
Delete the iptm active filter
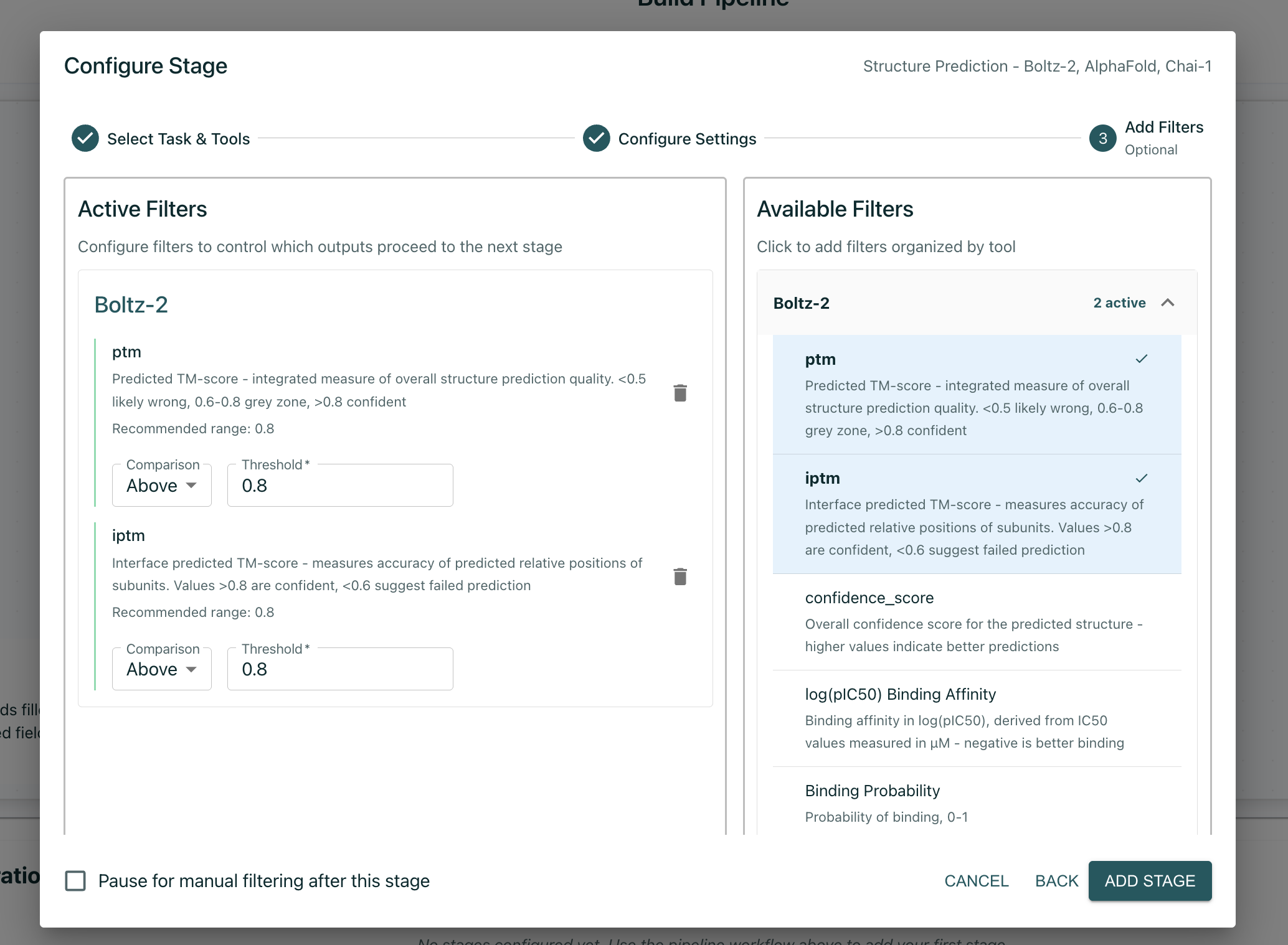point(680,576)
